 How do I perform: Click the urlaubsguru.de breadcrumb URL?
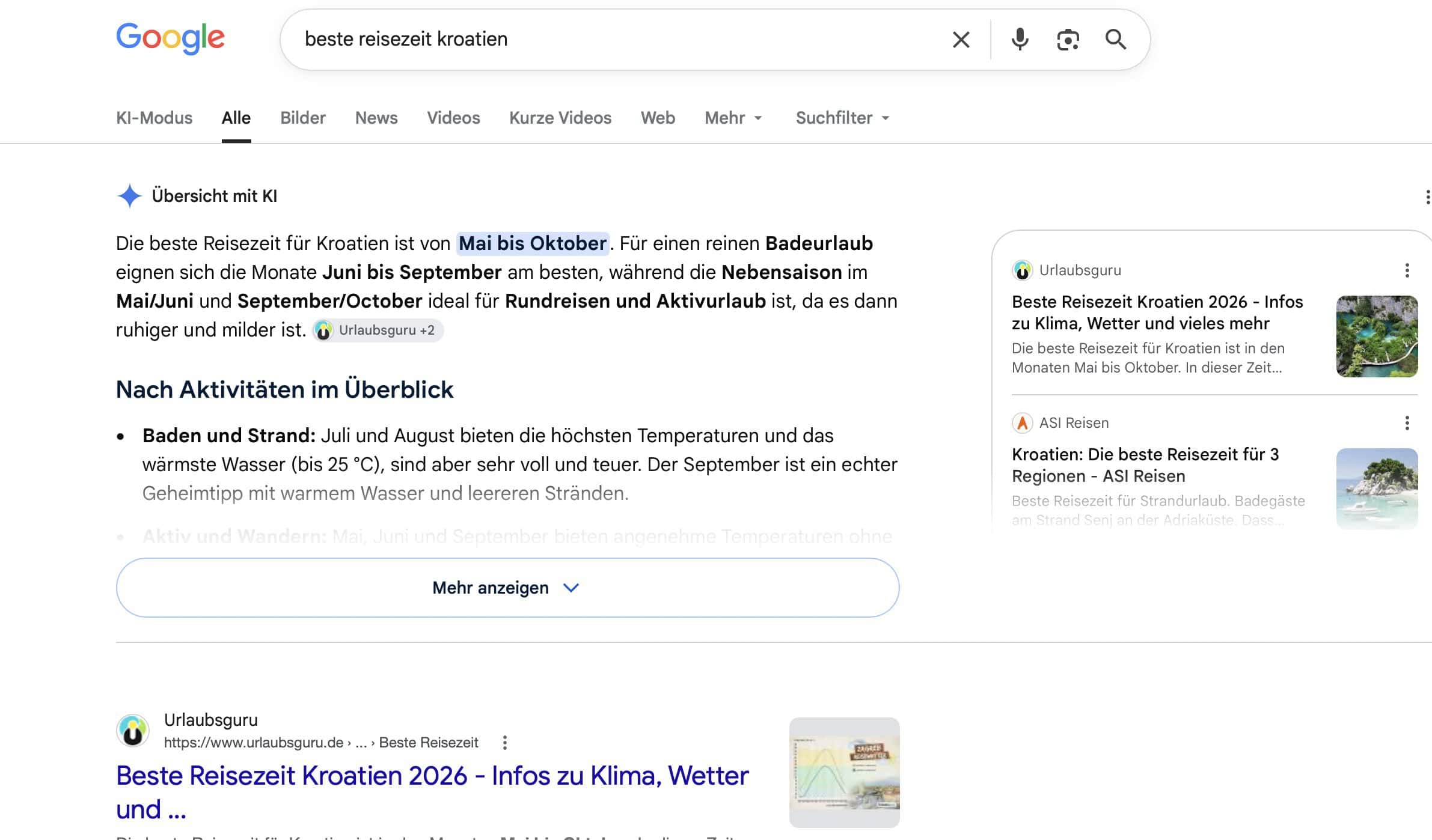[x=321, y=743]
